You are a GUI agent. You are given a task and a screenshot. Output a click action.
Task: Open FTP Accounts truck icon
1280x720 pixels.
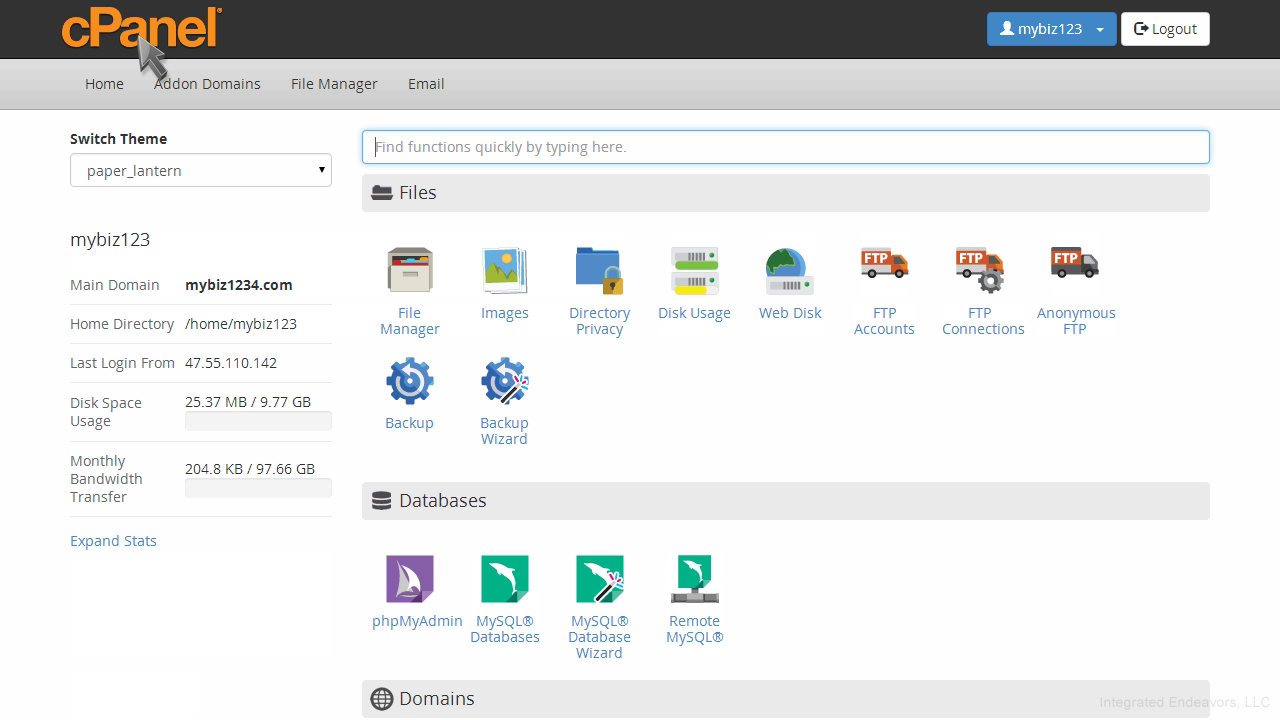point(884,265)
